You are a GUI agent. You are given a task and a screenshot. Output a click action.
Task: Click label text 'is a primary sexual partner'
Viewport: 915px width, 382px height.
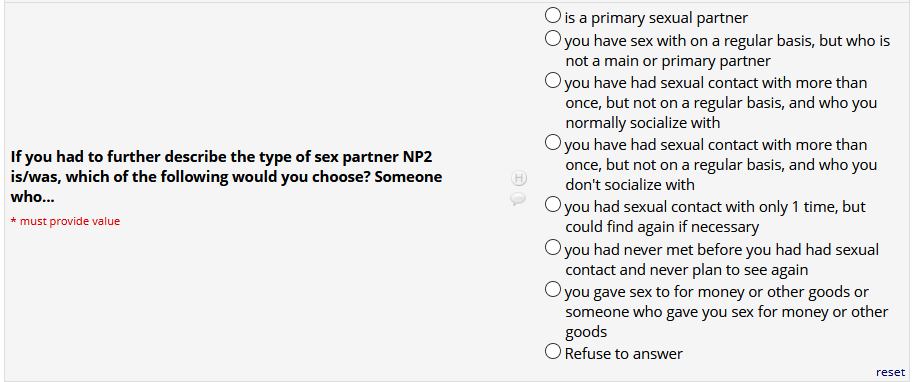(x=656, y=18)
